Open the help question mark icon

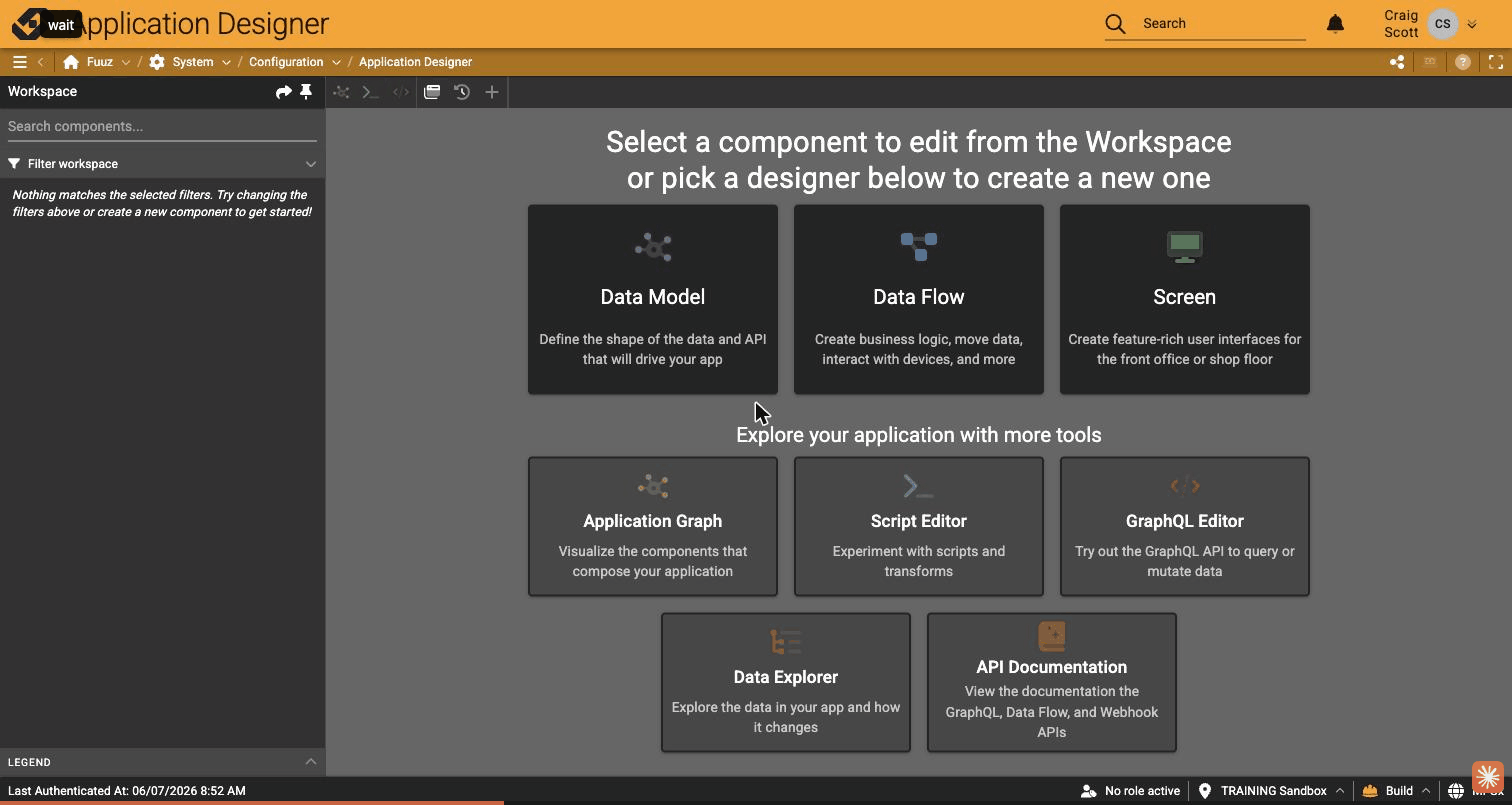click(1463, 62)
